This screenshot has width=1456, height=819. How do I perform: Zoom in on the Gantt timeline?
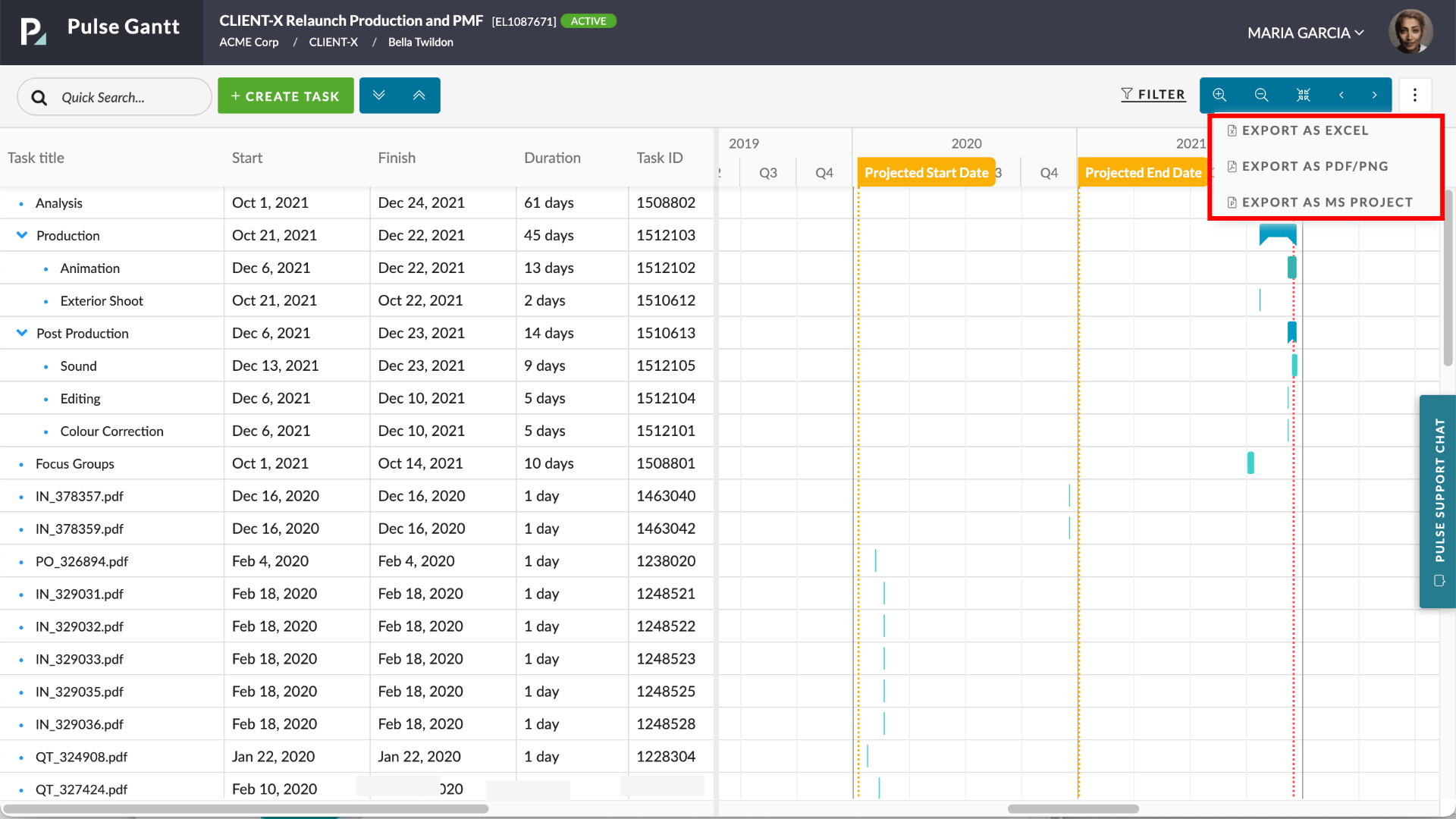(1219, 95)
